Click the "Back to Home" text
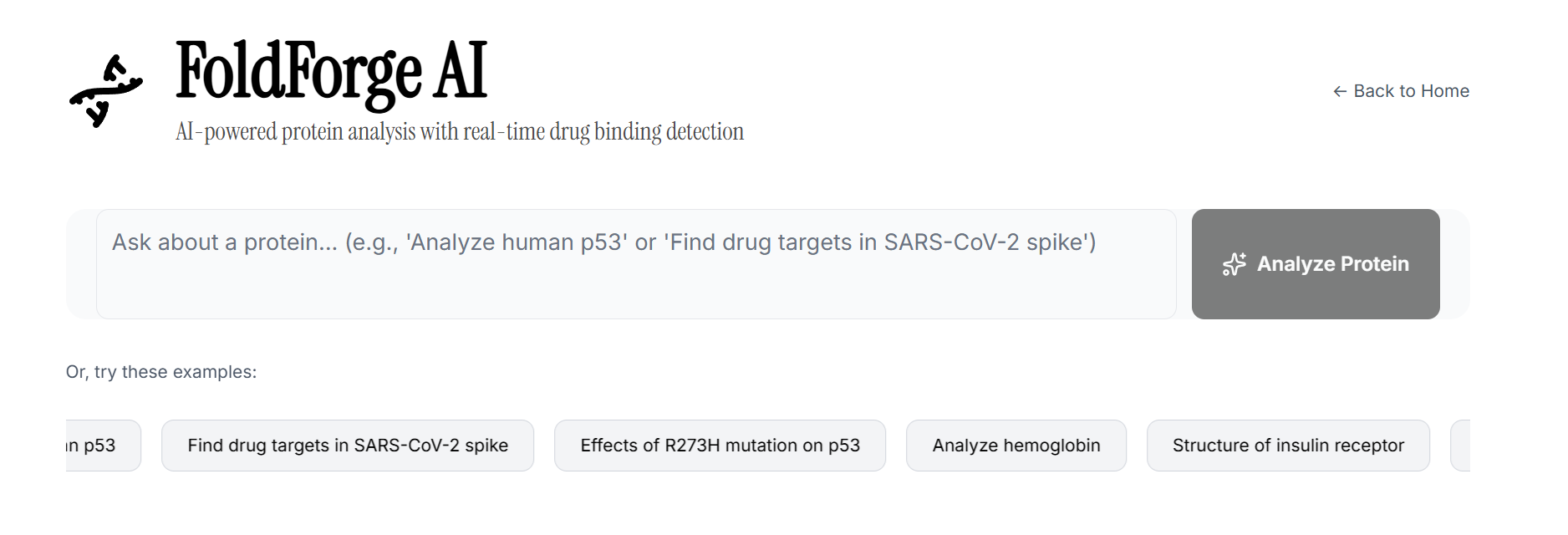1568x535 pixels. pos(1411,91)
